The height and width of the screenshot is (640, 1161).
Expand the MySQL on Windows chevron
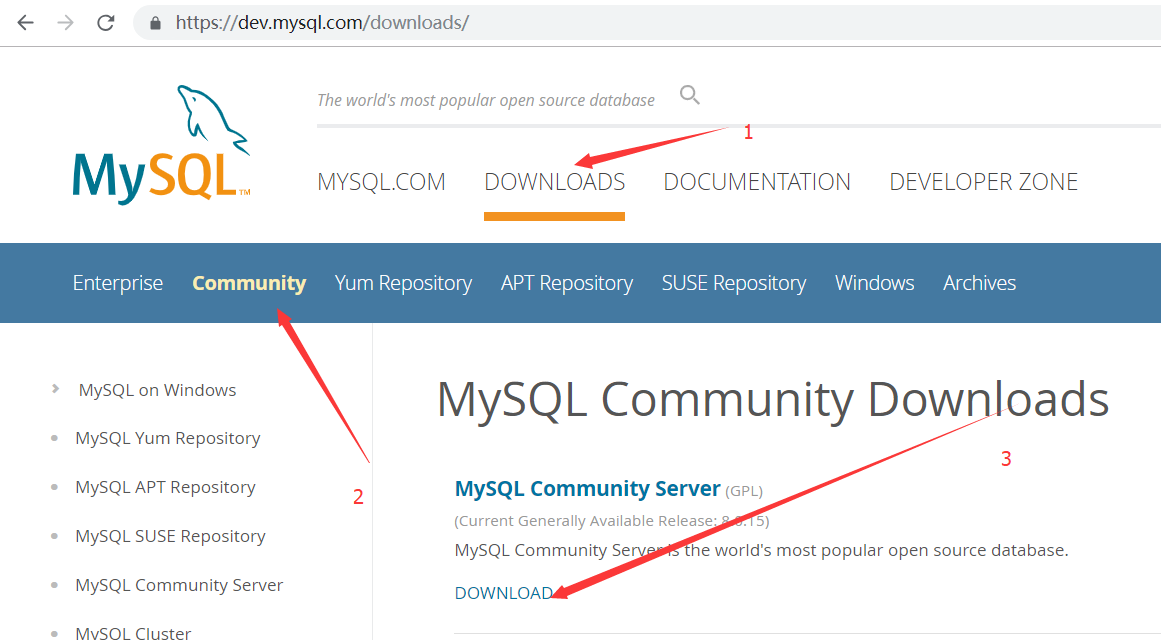point(56,389)
